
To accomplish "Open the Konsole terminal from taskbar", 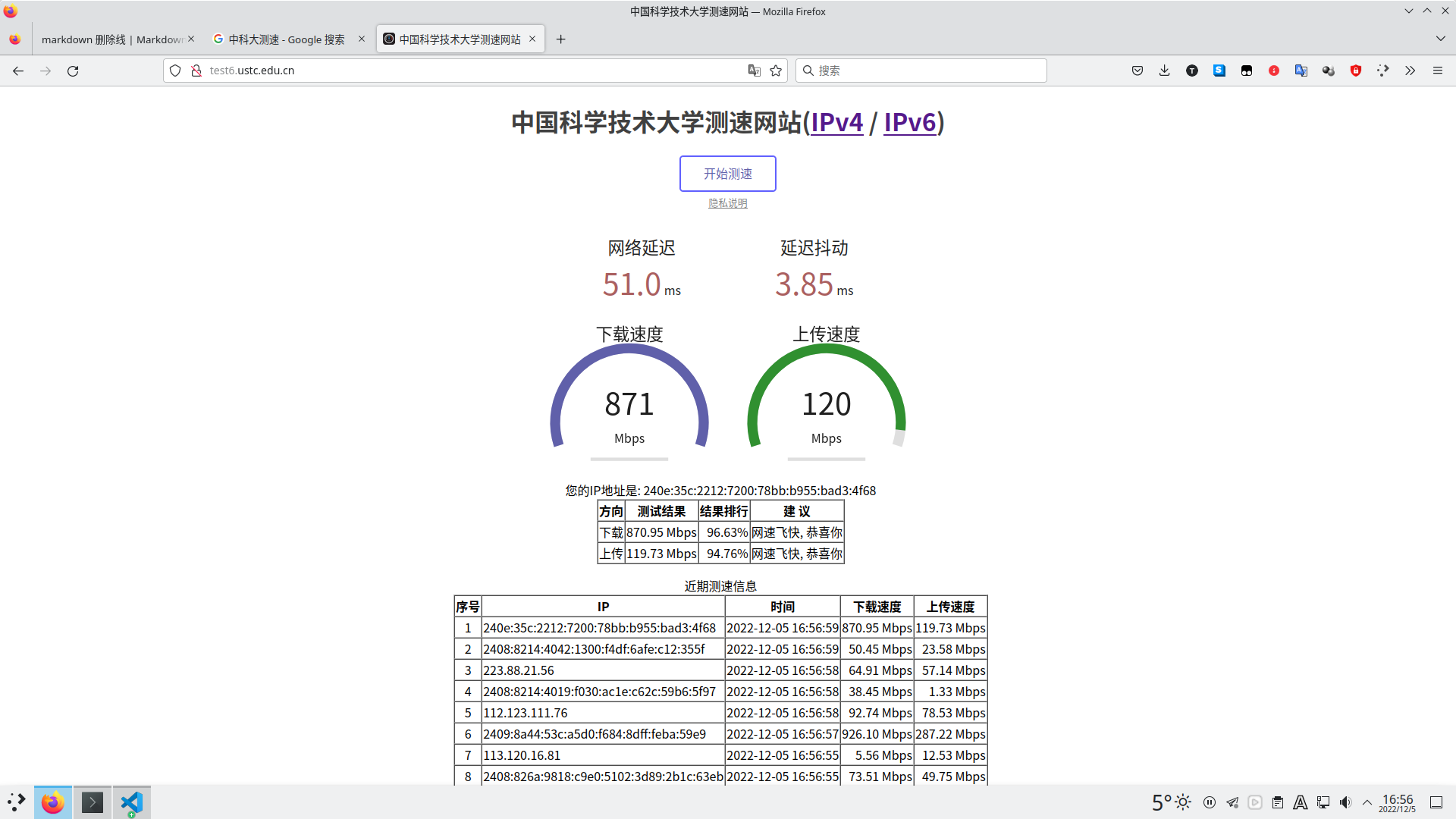I will pyautogui.click(x=93, y=802).
